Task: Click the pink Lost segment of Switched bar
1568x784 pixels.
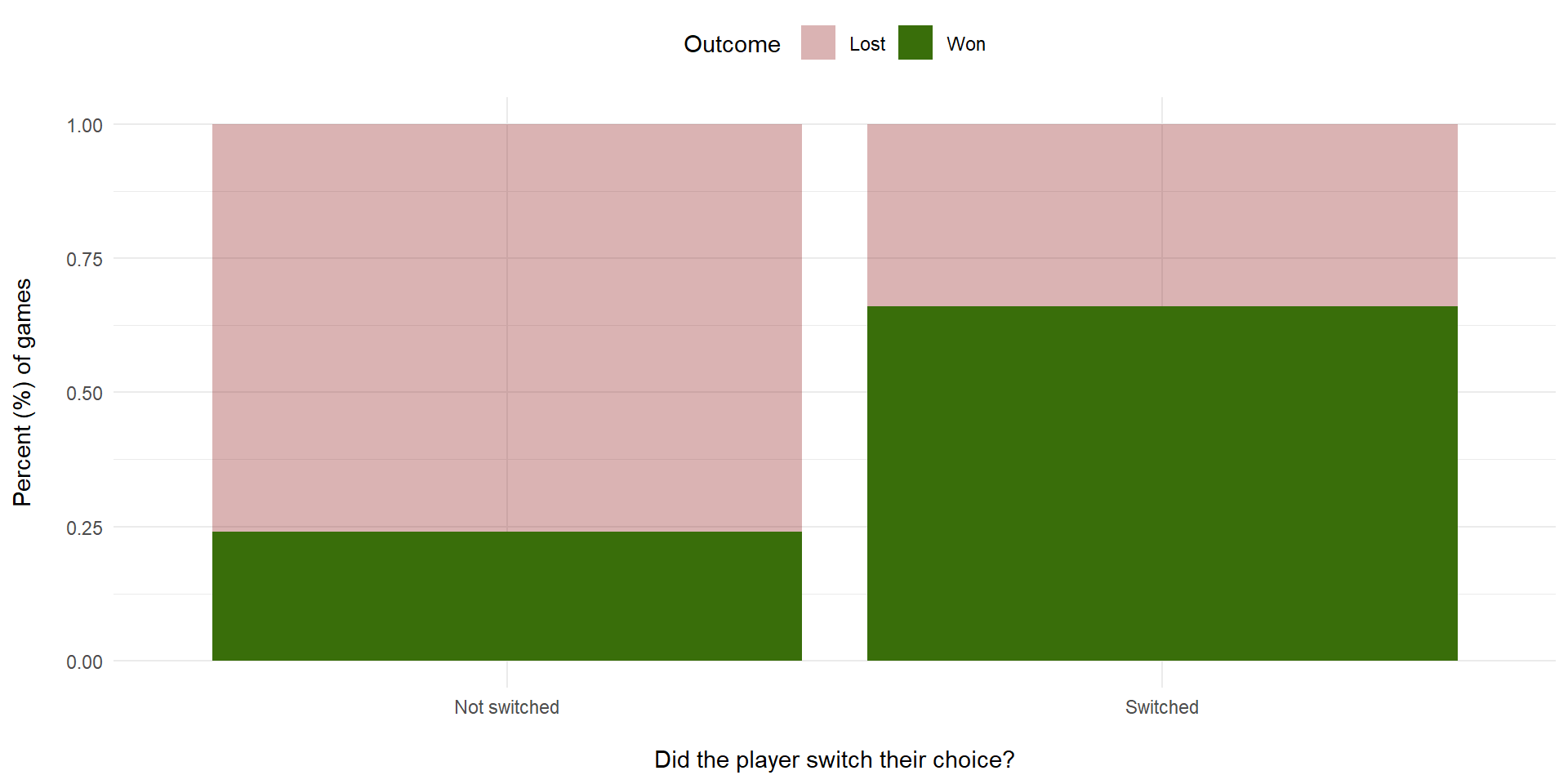Action: pos(1161,215)
